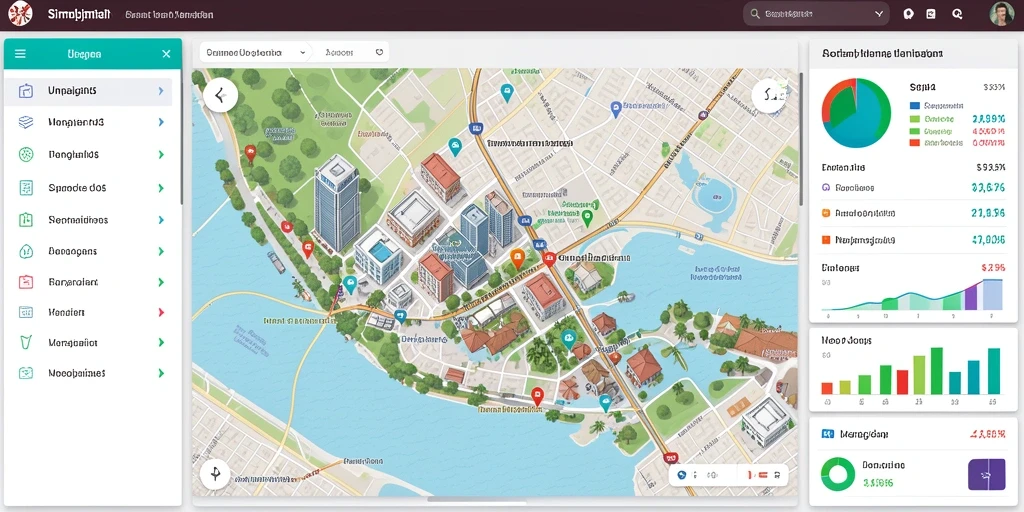Viewport: 1024px width, 512px height.
Task: Click the red map pin in the park
Action: [249, 153]
